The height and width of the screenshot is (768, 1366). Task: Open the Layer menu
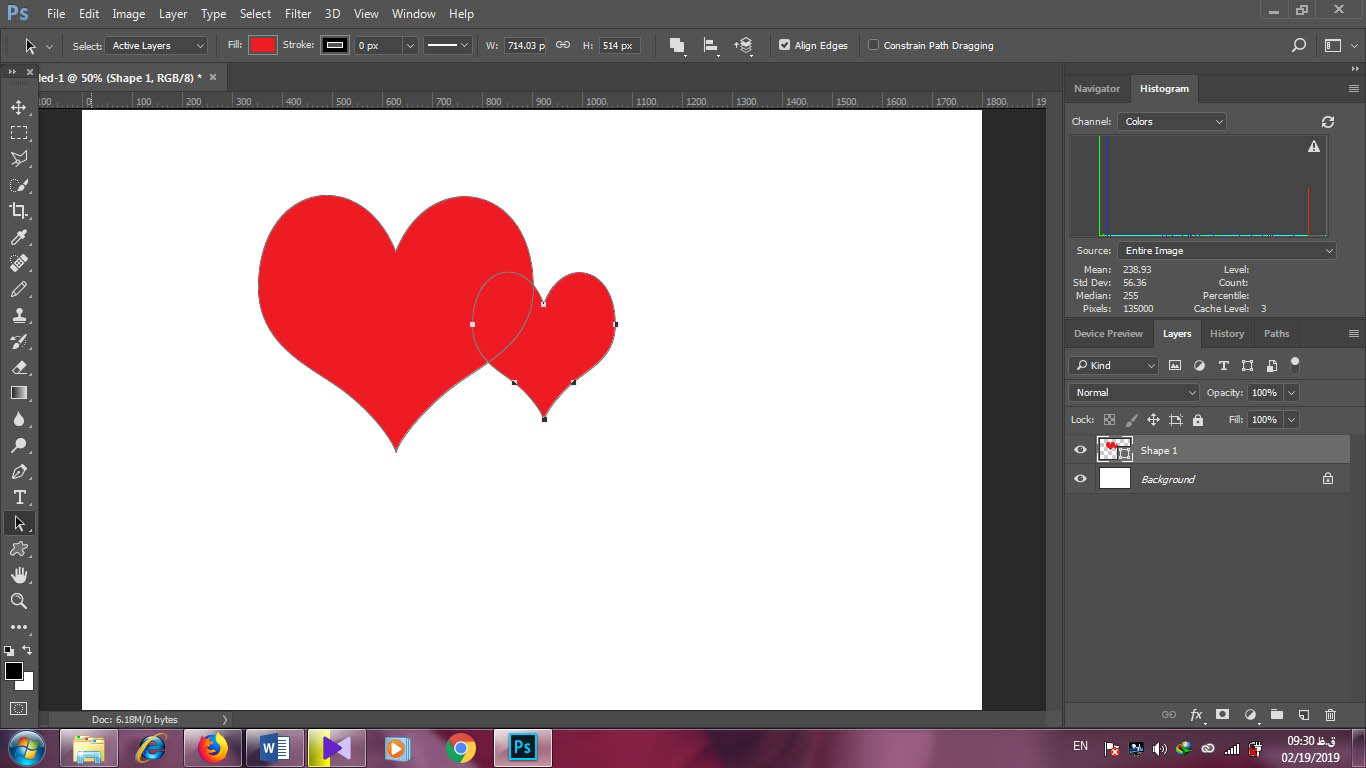(173, 14)
